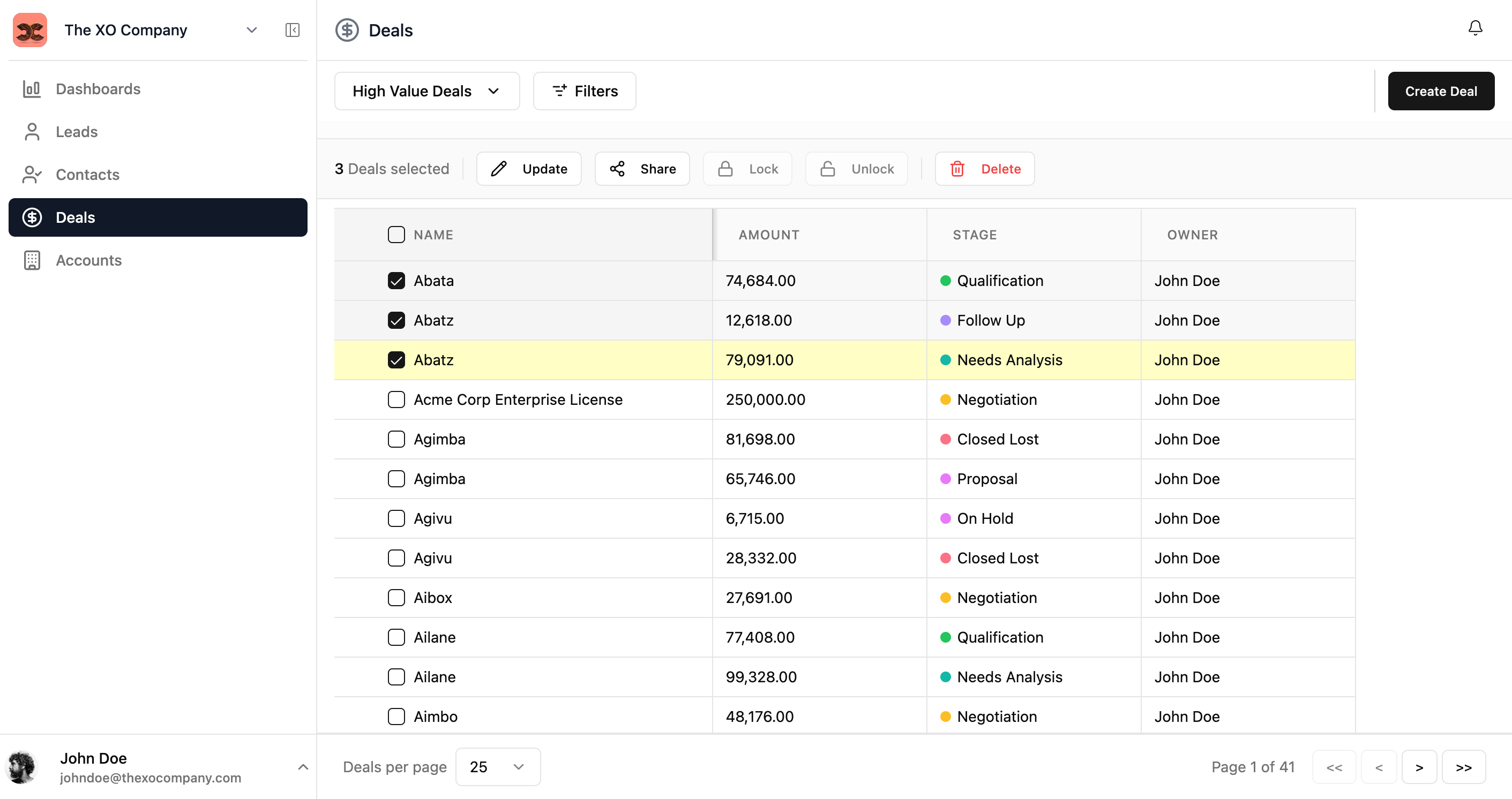This screenshot has height=799, width=1512.
Task: Click the Deals header dollar icon
Action: point(347,30)
